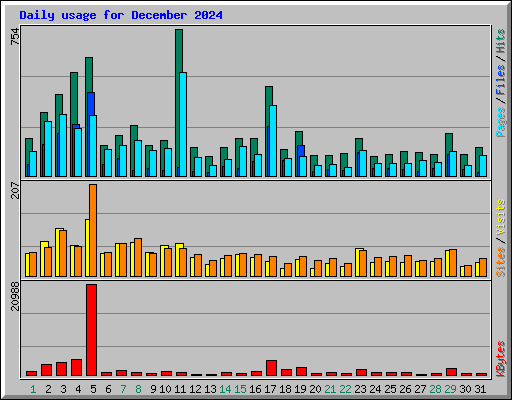Click the 207 sites/visits axis label

point(15,190)
